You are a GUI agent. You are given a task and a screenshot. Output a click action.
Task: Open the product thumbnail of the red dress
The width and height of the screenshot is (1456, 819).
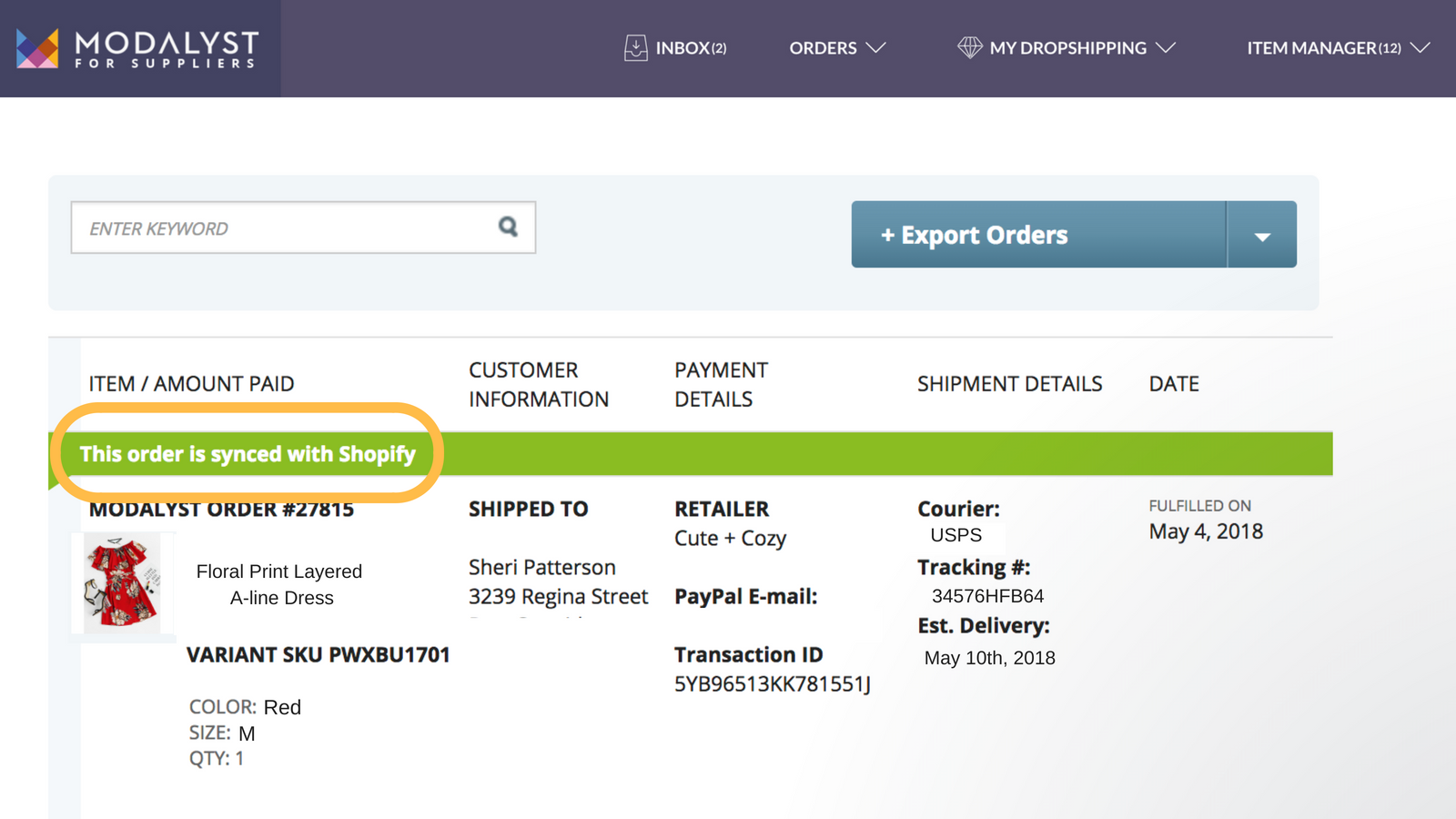click(124, 582)
